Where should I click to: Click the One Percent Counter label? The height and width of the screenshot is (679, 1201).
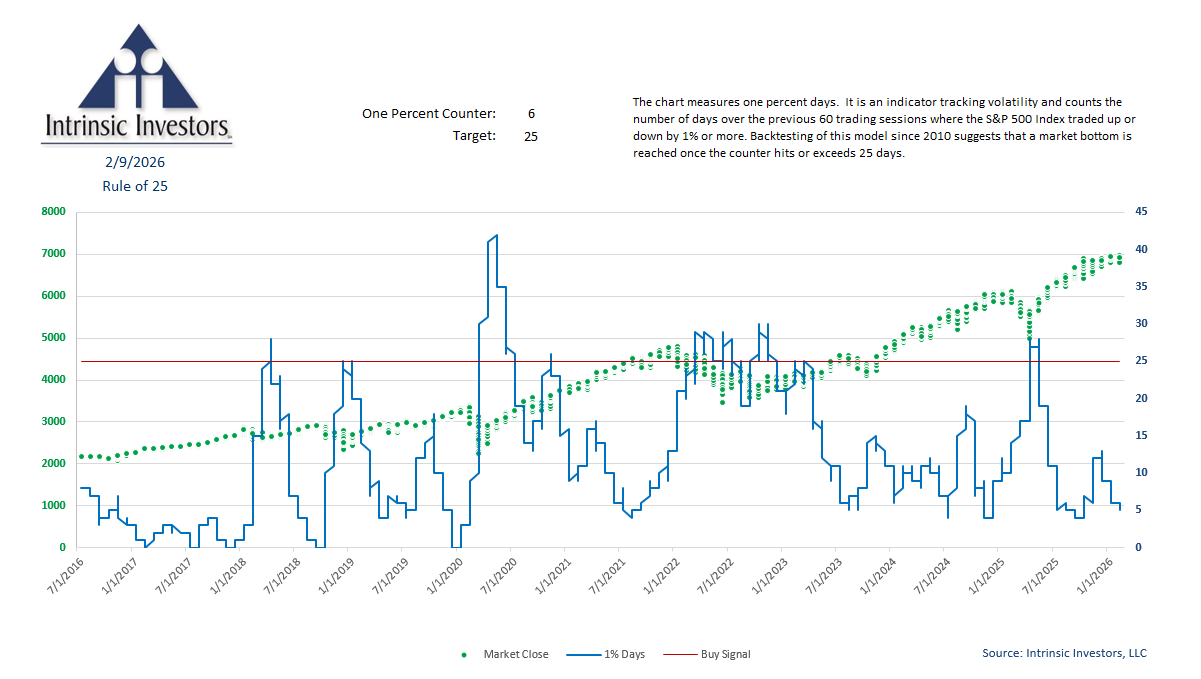[x=428, y=114]
